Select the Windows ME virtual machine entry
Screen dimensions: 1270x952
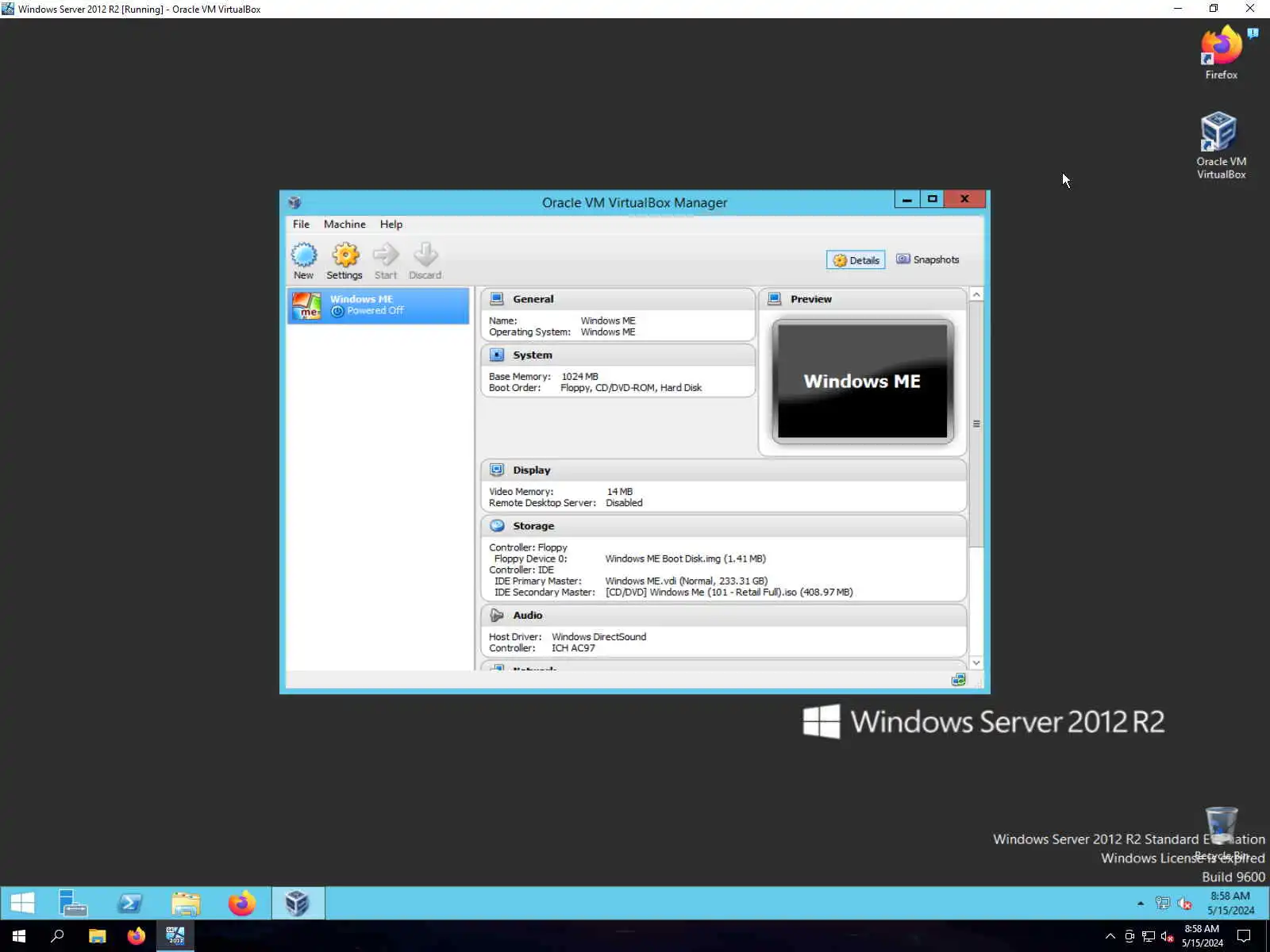coord(379,305)
